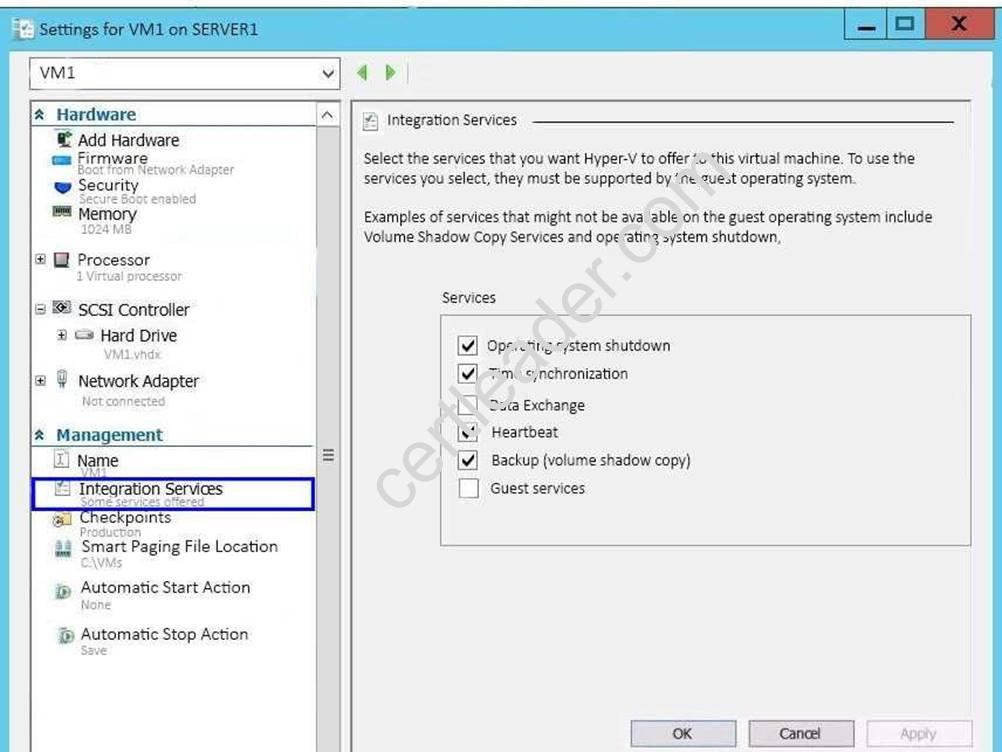Toggle the Heartbeat service checkbox
This screenshot has height=752, width=1002.
pos(468,432)
